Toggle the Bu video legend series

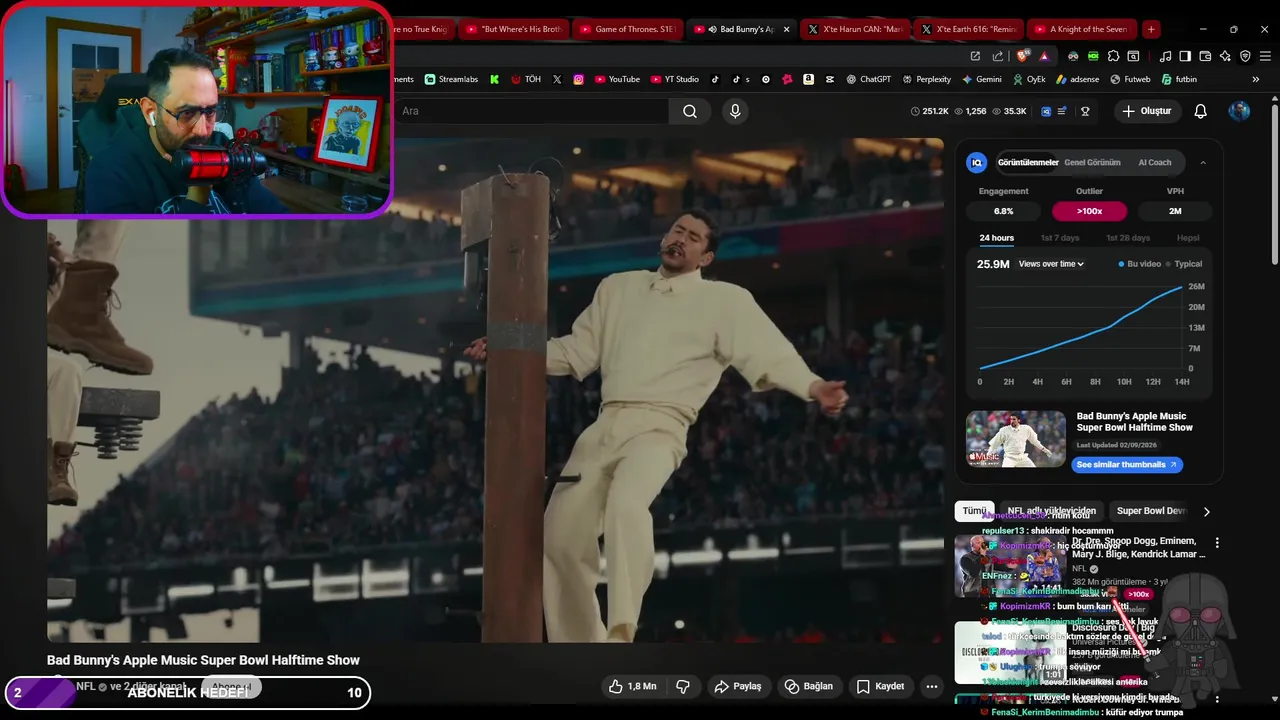tap(1140, 264)
